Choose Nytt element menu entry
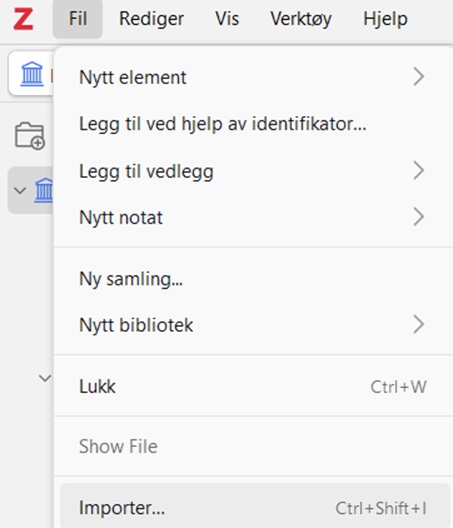The height and width of the screenshot is (528, 453). (x=253, y=77)
